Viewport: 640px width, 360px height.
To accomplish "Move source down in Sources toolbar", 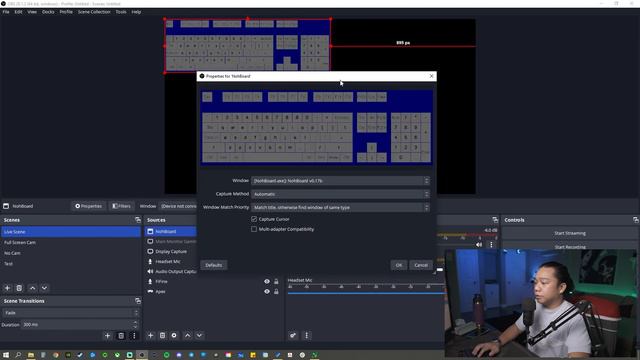I will pyautogui.click(x=199, y=336).
